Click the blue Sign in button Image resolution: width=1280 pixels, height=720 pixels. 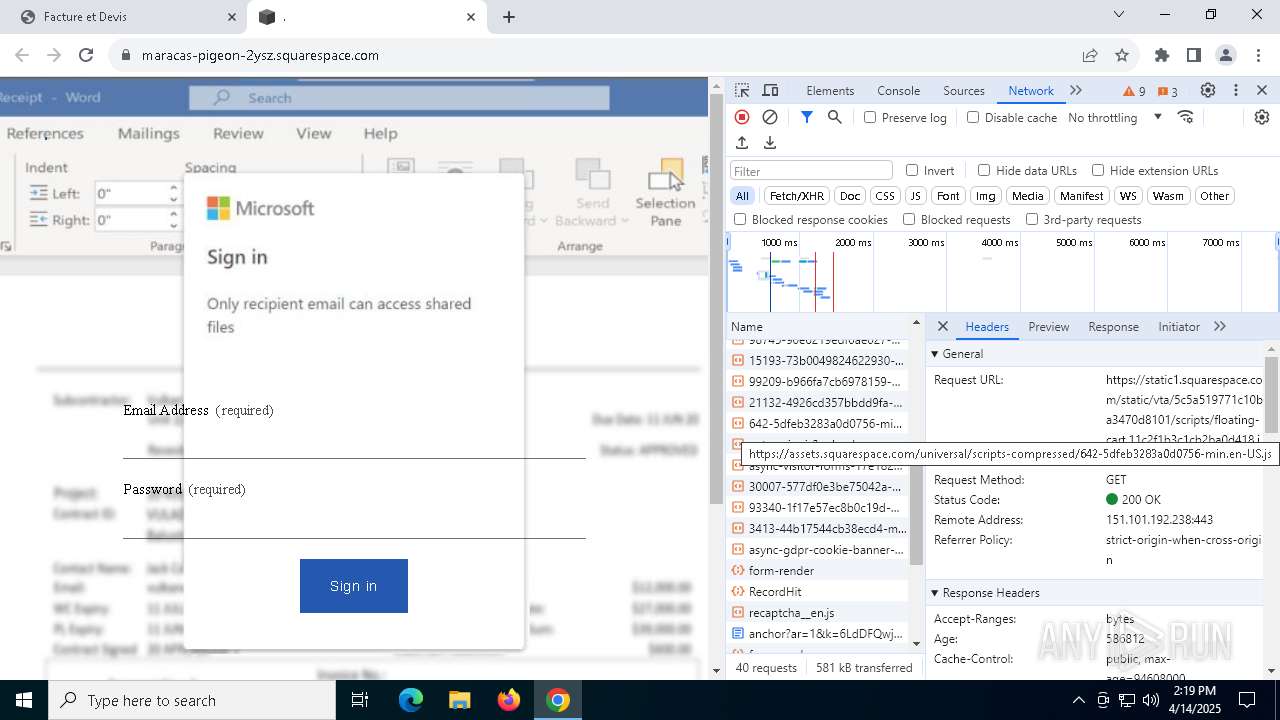(x=354, y=586)
